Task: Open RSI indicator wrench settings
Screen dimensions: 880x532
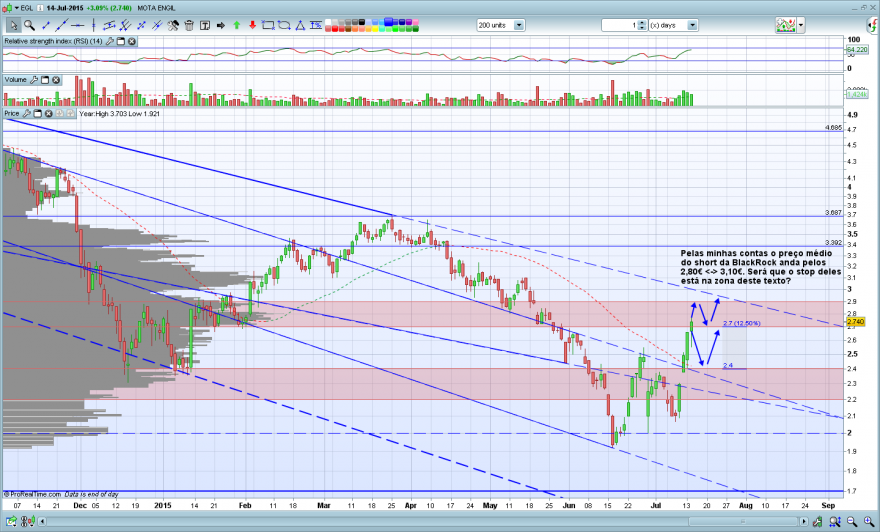Action: (110, 41)
